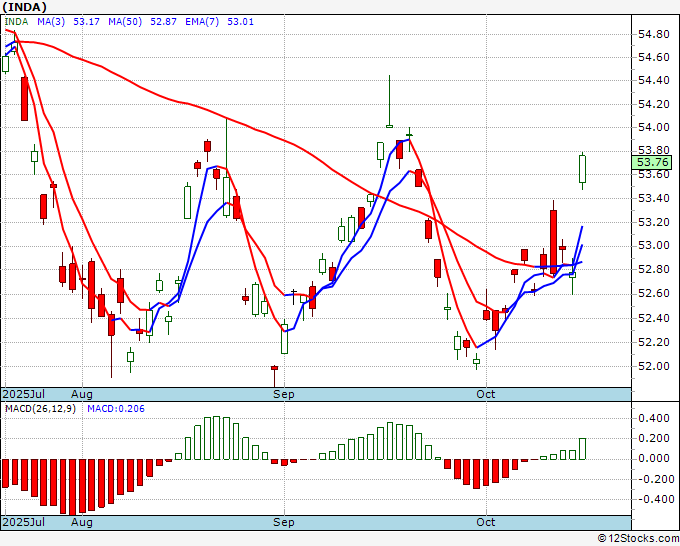
Task: Click the 0.400 MACD axis label
Action: pos(654,418)
